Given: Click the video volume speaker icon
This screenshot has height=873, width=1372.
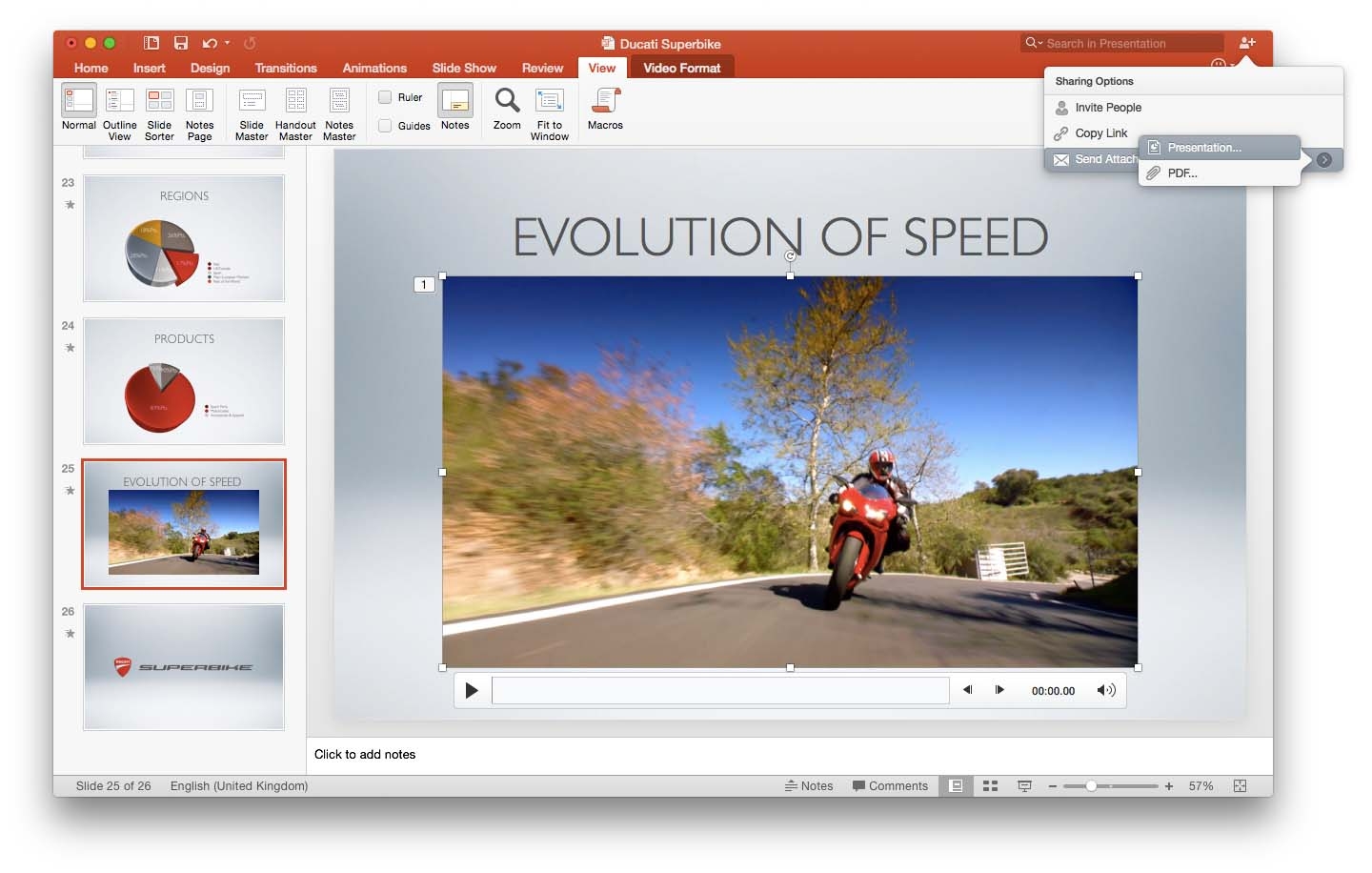Looking at the screenshot, I should pyautogui.click(x=1105, y=690).
